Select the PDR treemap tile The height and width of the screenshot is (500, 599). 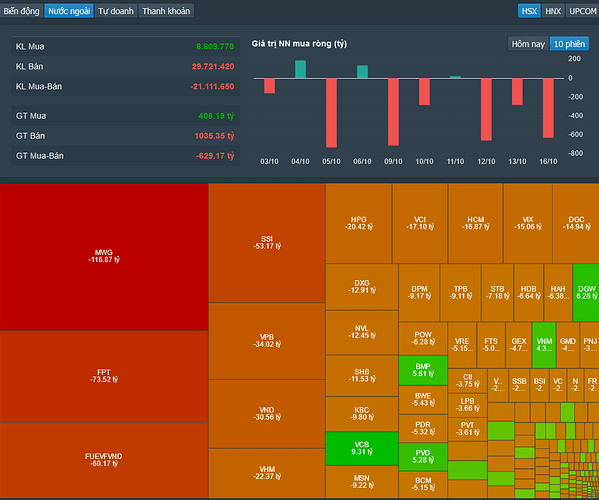point(423,428)
